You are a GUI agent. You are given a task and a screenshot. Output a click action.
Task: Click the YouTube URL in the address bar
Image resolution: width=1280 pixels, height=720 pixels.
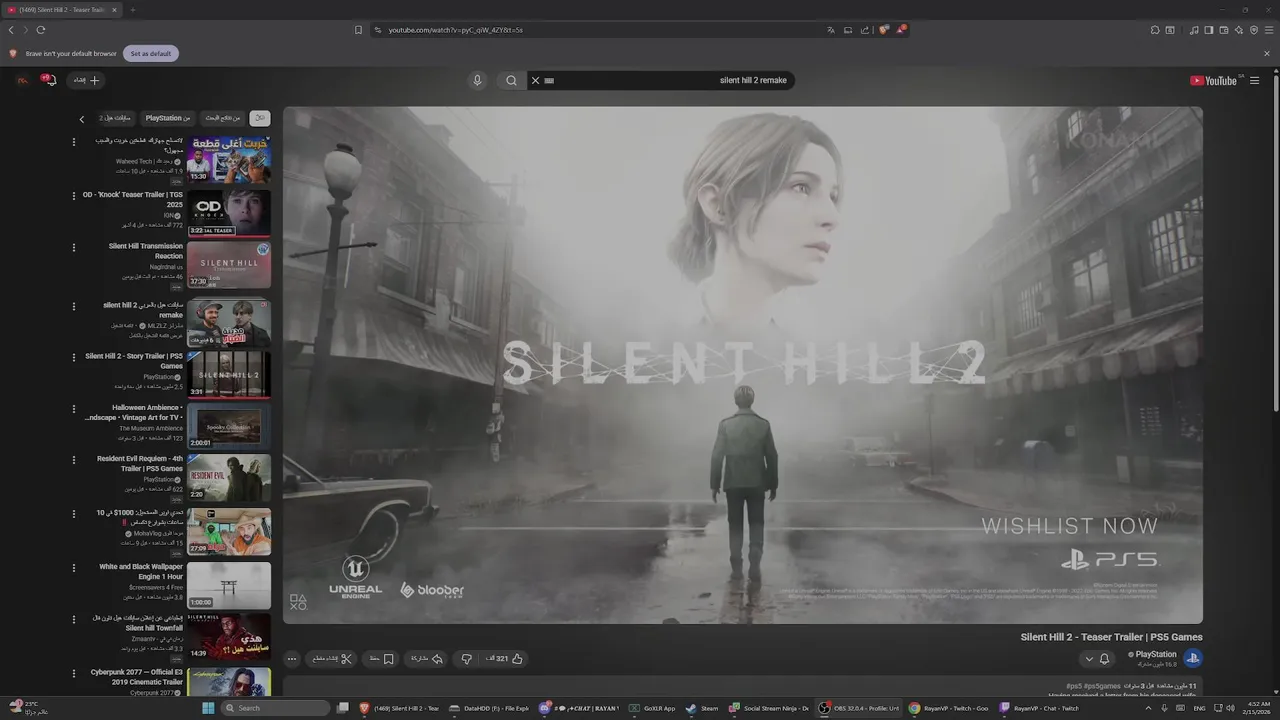point(455,30)
